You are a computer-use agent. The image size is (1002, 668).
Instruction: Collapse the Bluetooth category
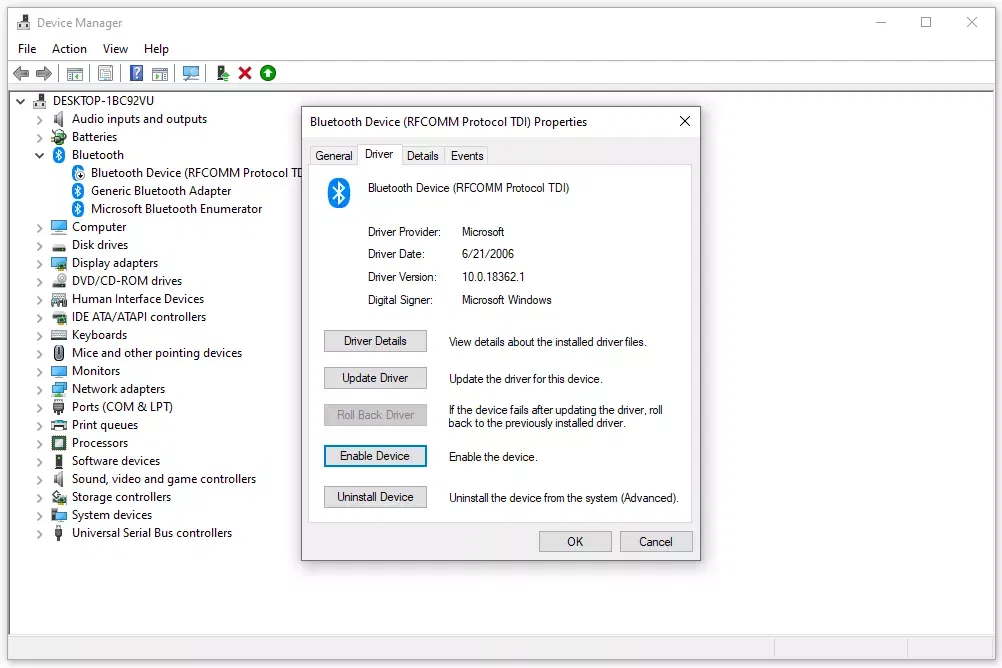[x=40, y=155]
